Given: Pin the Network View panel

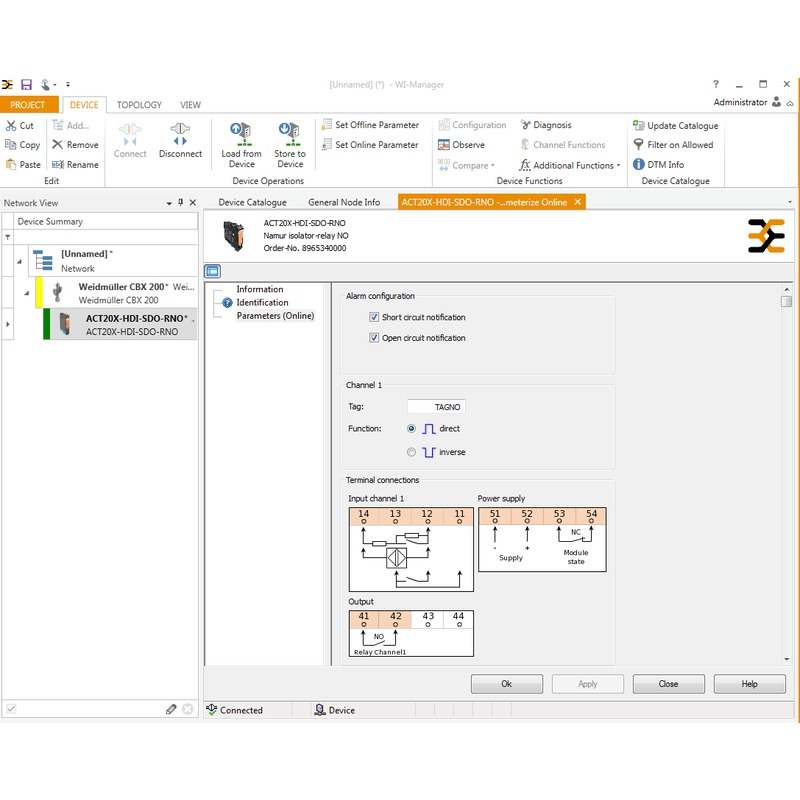Looking at the screenshot, I should tap(181, 203).
